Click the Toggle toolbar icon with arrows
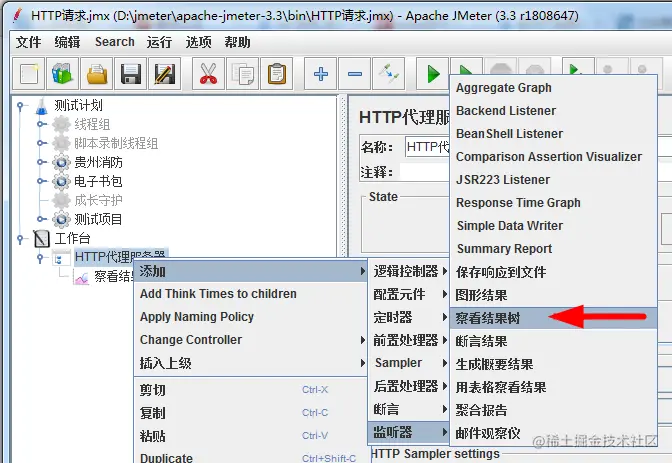The image size is (672, 463). click(389, 74)
